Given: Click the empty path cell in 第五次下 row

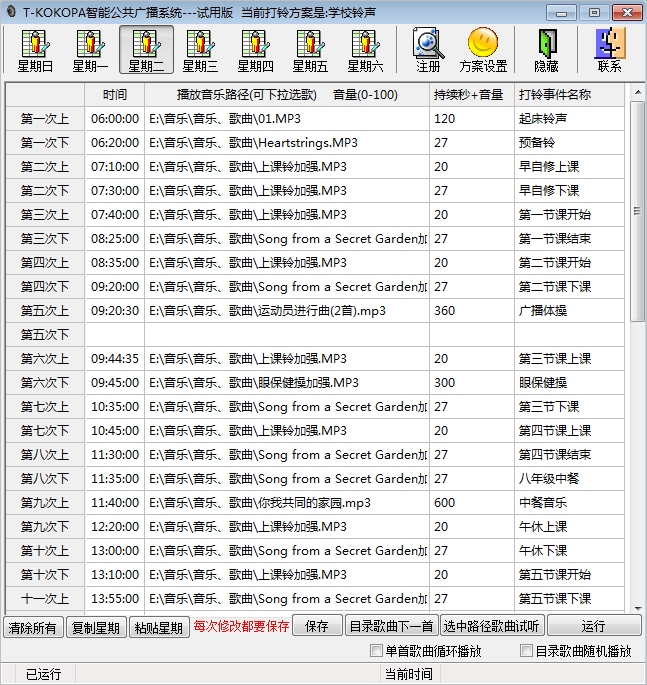Looking at the screenshot, I should (x=287, y=335).
